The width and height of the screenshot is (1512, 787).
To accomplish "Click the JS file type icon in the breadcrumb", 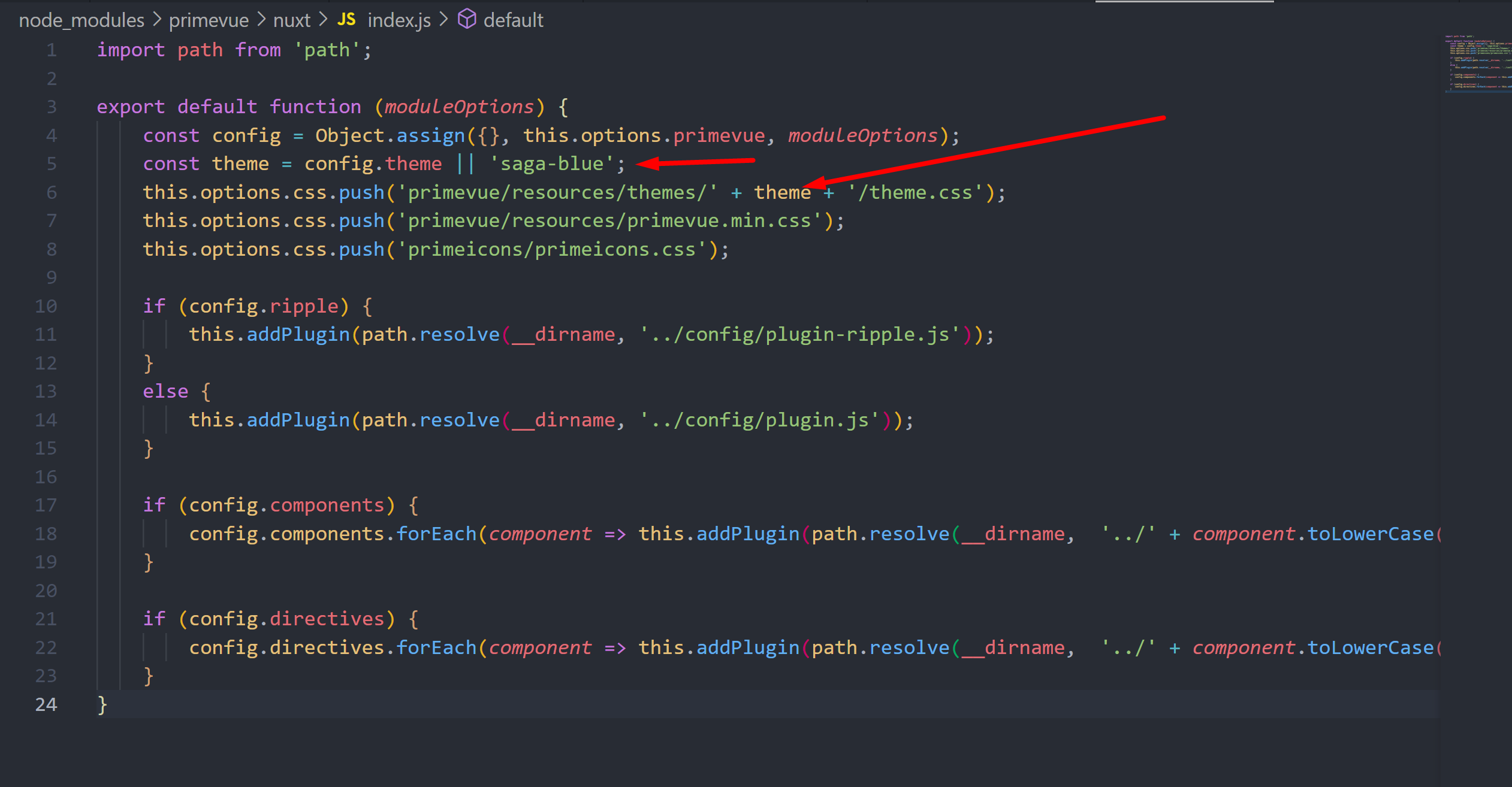I will (x=346, y=19).
